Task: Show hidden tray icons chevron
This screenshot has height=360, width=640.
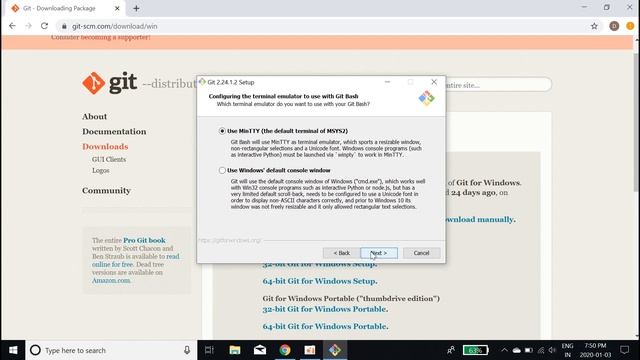Action: pyautogui.click(x=504, y=350)
